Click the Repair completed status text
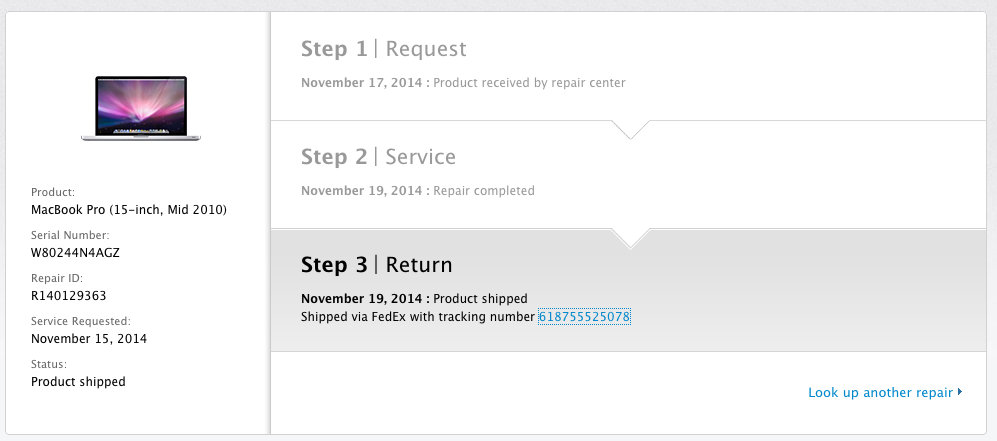This screenshot has height=441, width=997. point(484,191)
